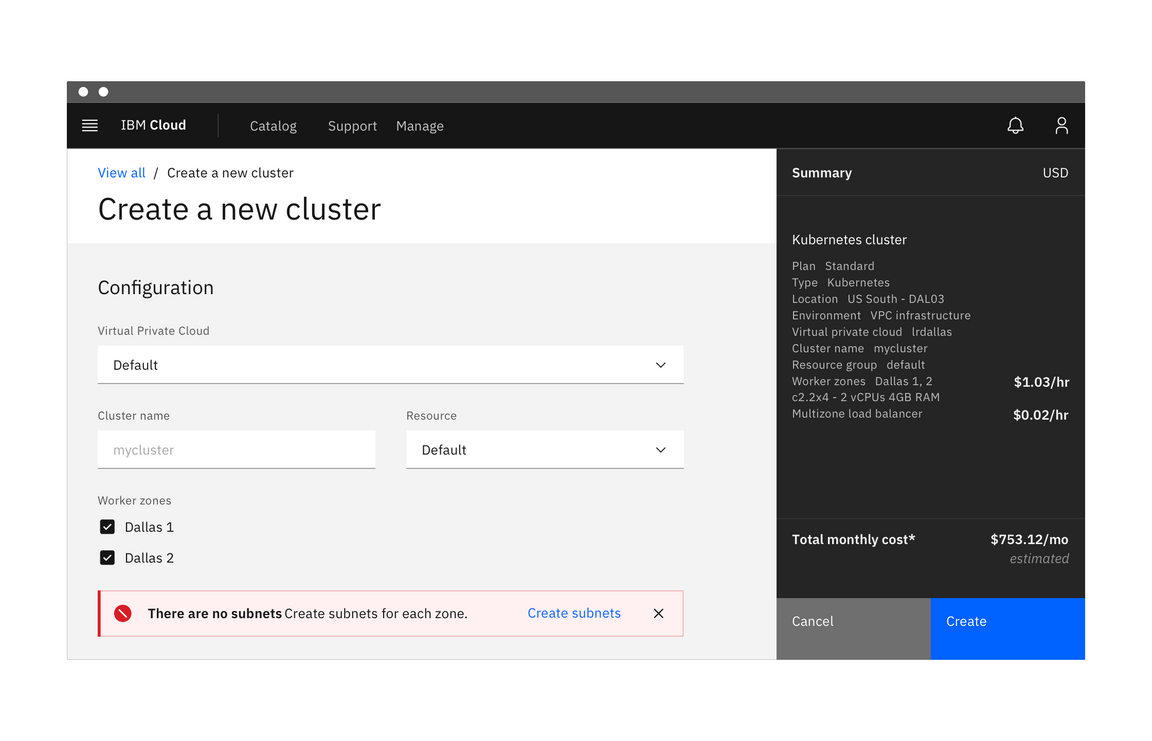Open the navigation hamburger menu
The image size is (1152, 741).
[89, 125]
